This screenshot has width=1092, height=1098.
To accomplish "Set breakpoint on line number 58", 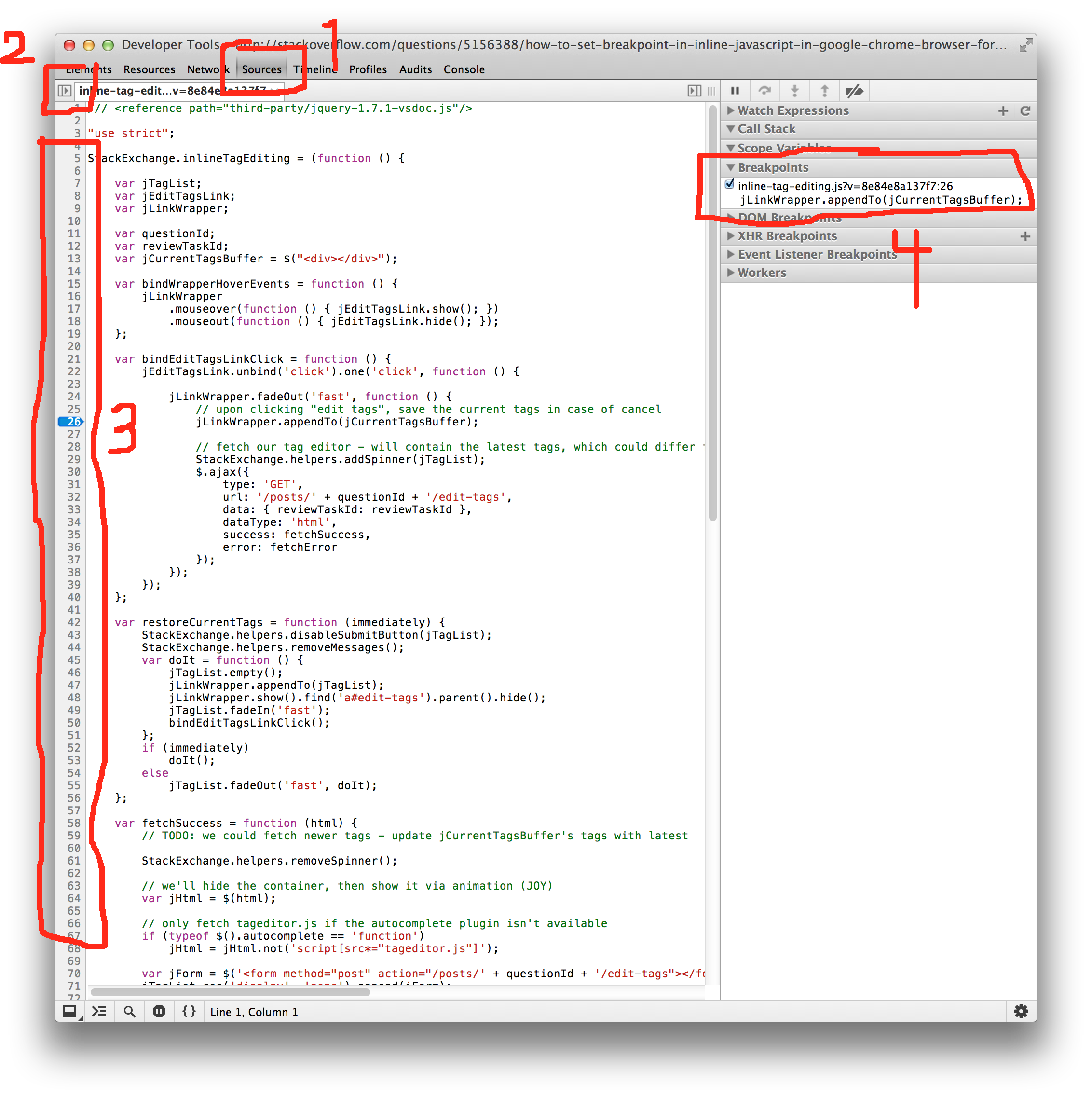I will click(x=74, y=823).
